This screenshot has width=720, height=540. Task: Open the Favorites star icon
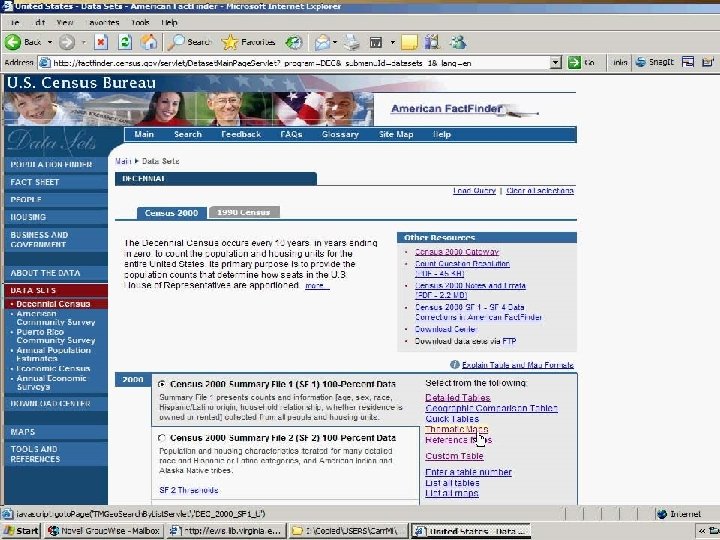[x=230, y=42]
